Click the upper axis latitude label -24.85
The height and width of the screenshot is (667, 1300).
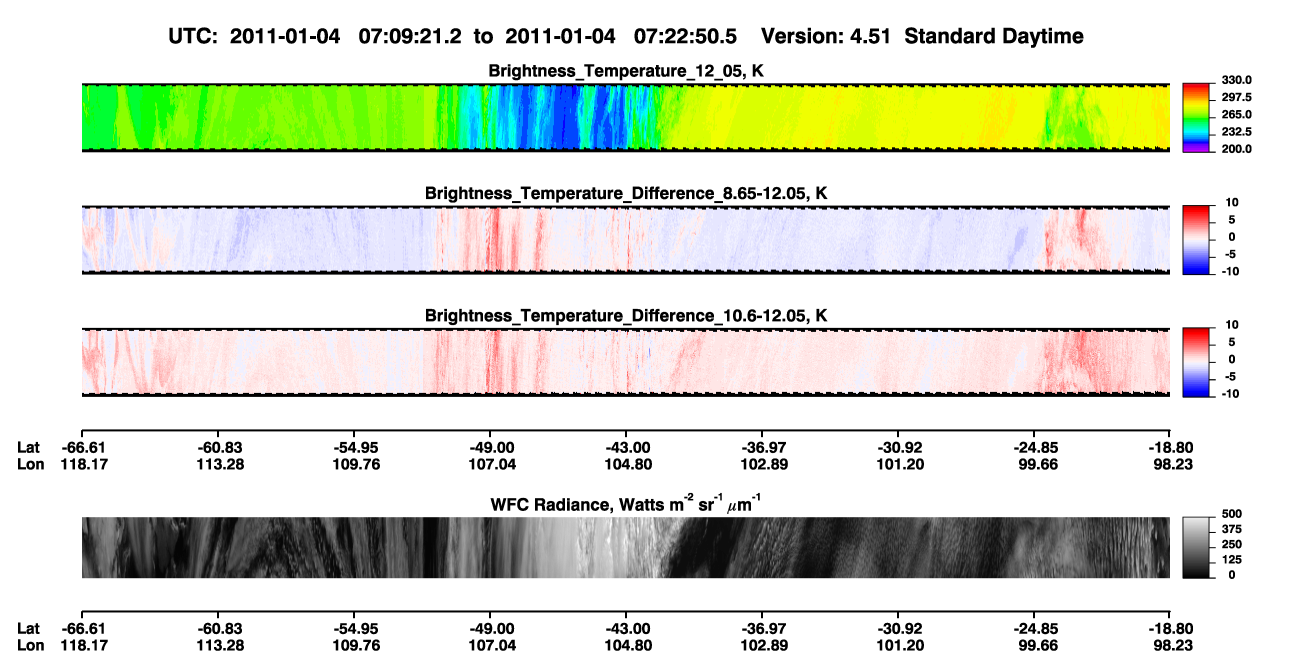point(1033,447)
